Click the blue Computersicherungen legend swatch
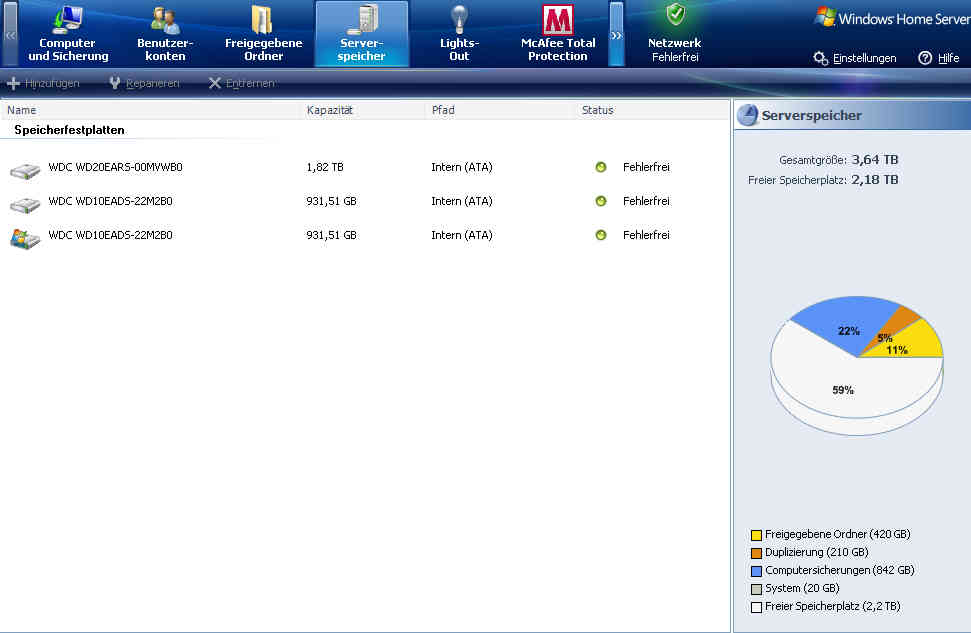 click(756, 571)
